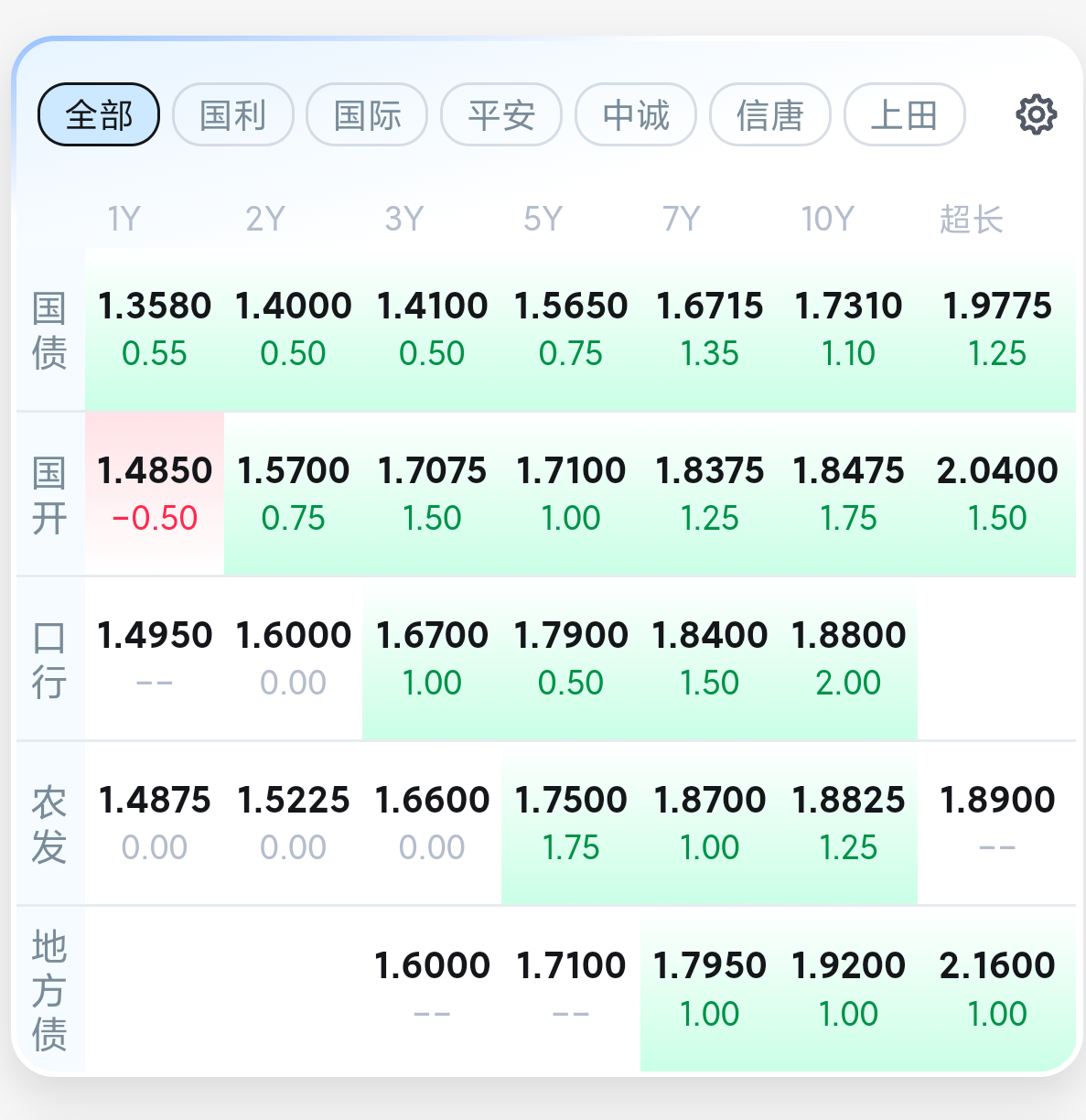The height and width of the screenshot is (1120, 1086).
Task: Click the 10Y column header
Action: [x=827, y=220]
